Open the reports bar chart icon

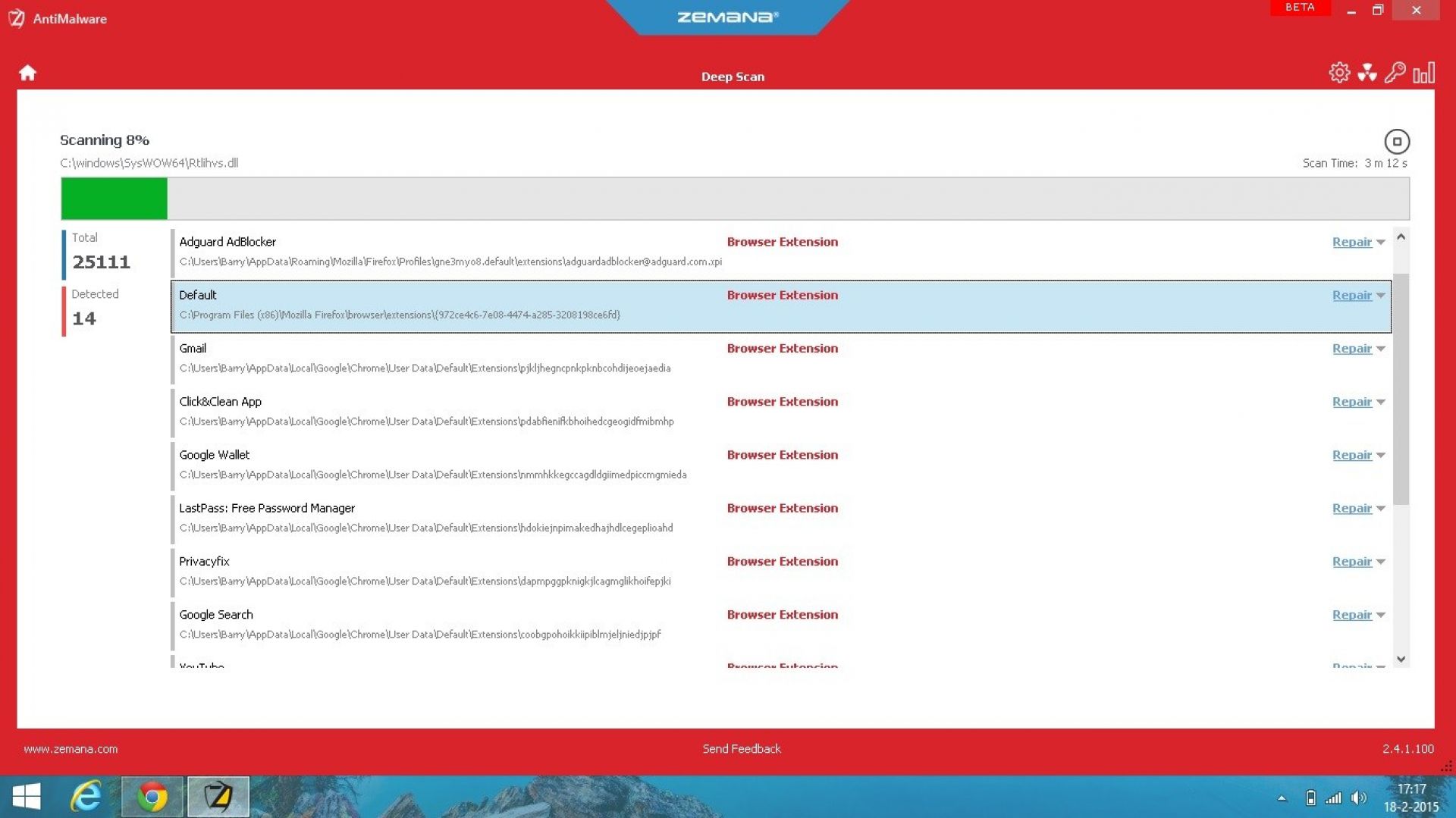1423,73
